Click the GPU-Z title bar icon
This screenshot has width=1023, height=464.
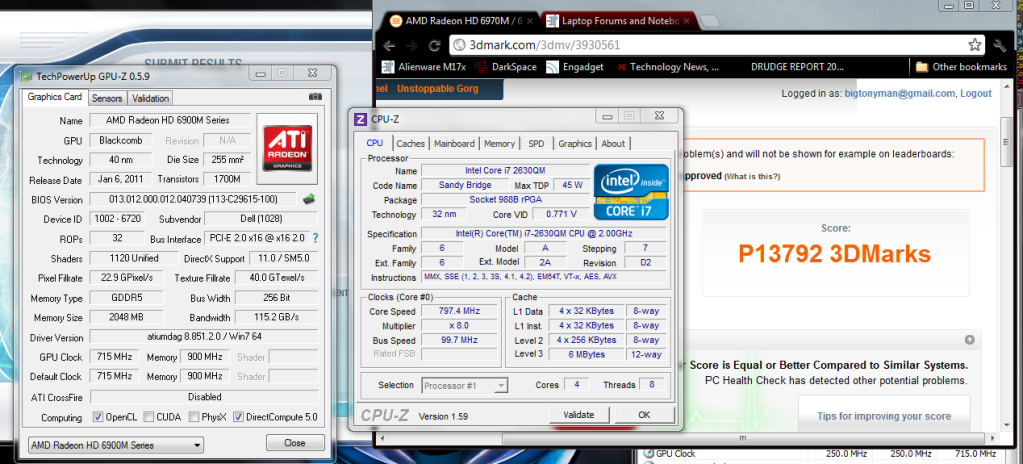(26, 76)
